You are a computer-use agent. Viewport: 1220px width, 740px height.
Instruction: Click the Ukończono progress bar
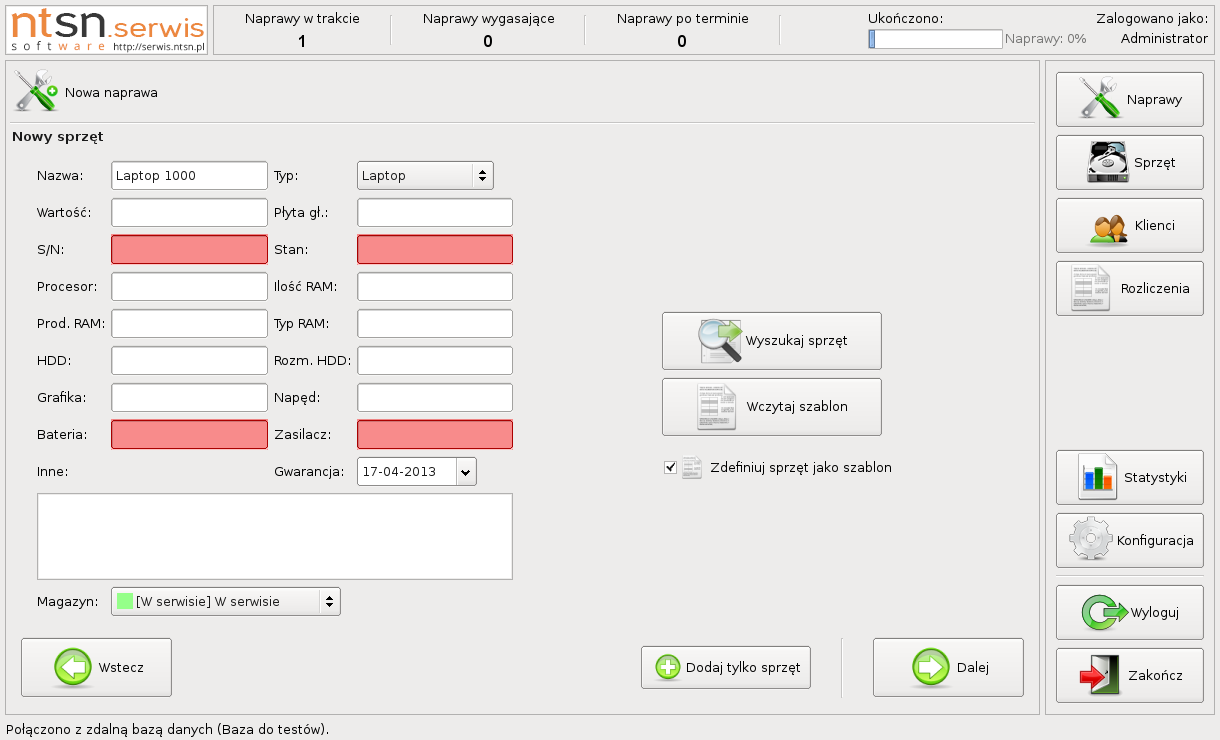click(x=935, y=39)
